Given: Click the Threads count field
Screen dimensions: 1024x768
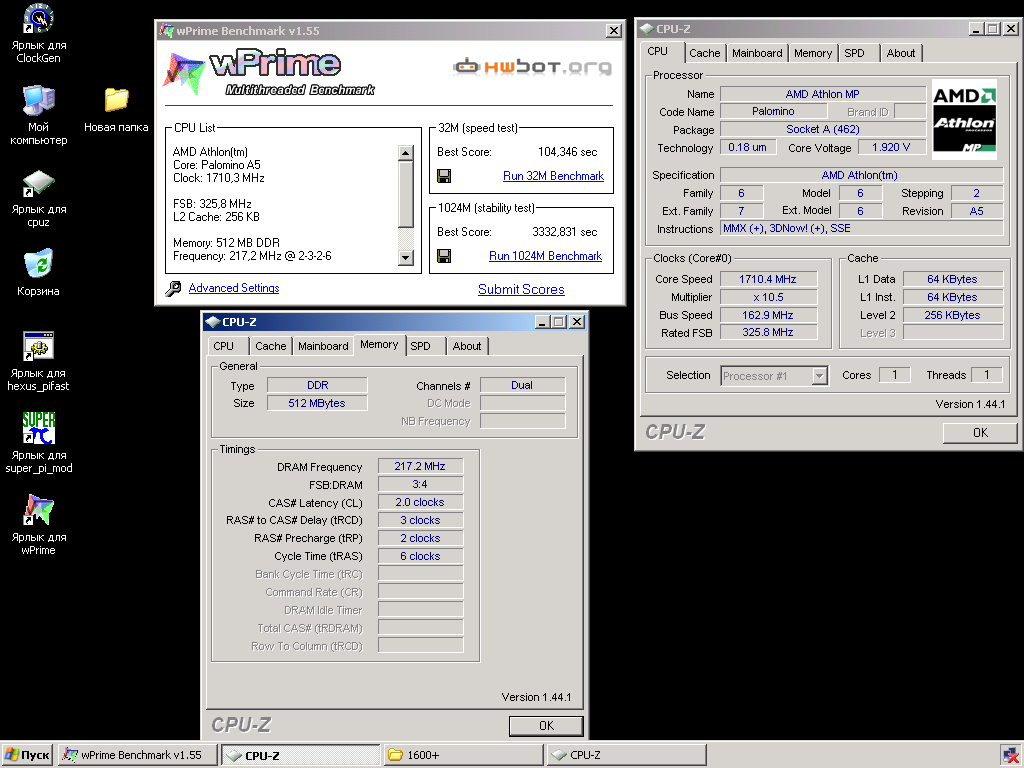Looking at the screenshot, I should pyautogui.click(x=987, y=375).
